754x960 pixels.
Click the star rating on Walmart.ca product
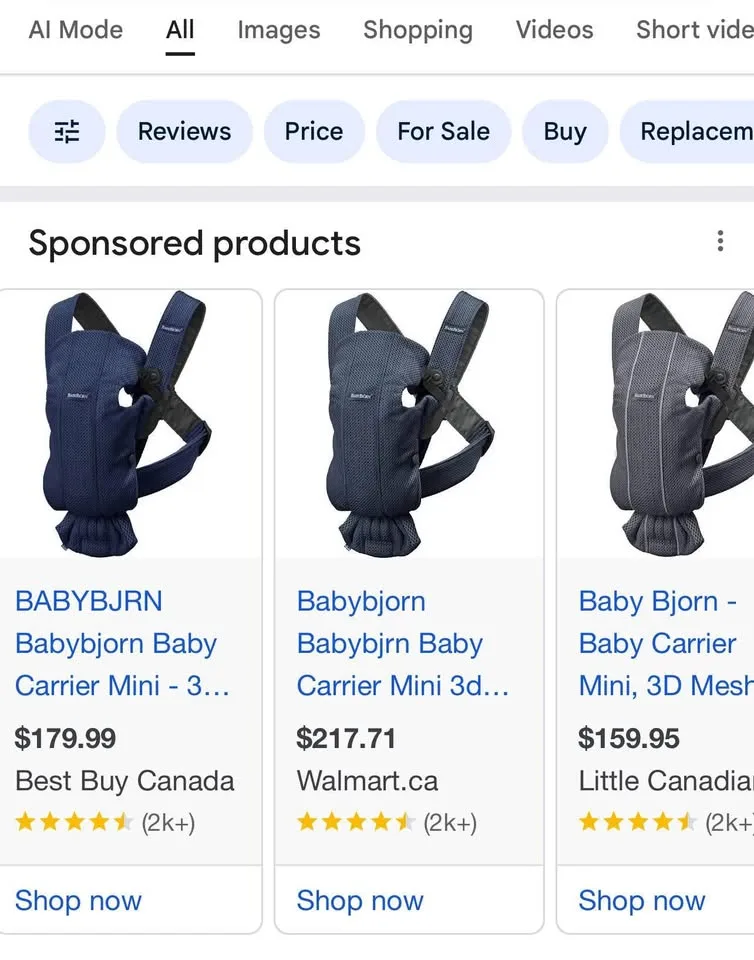(355, 822)
